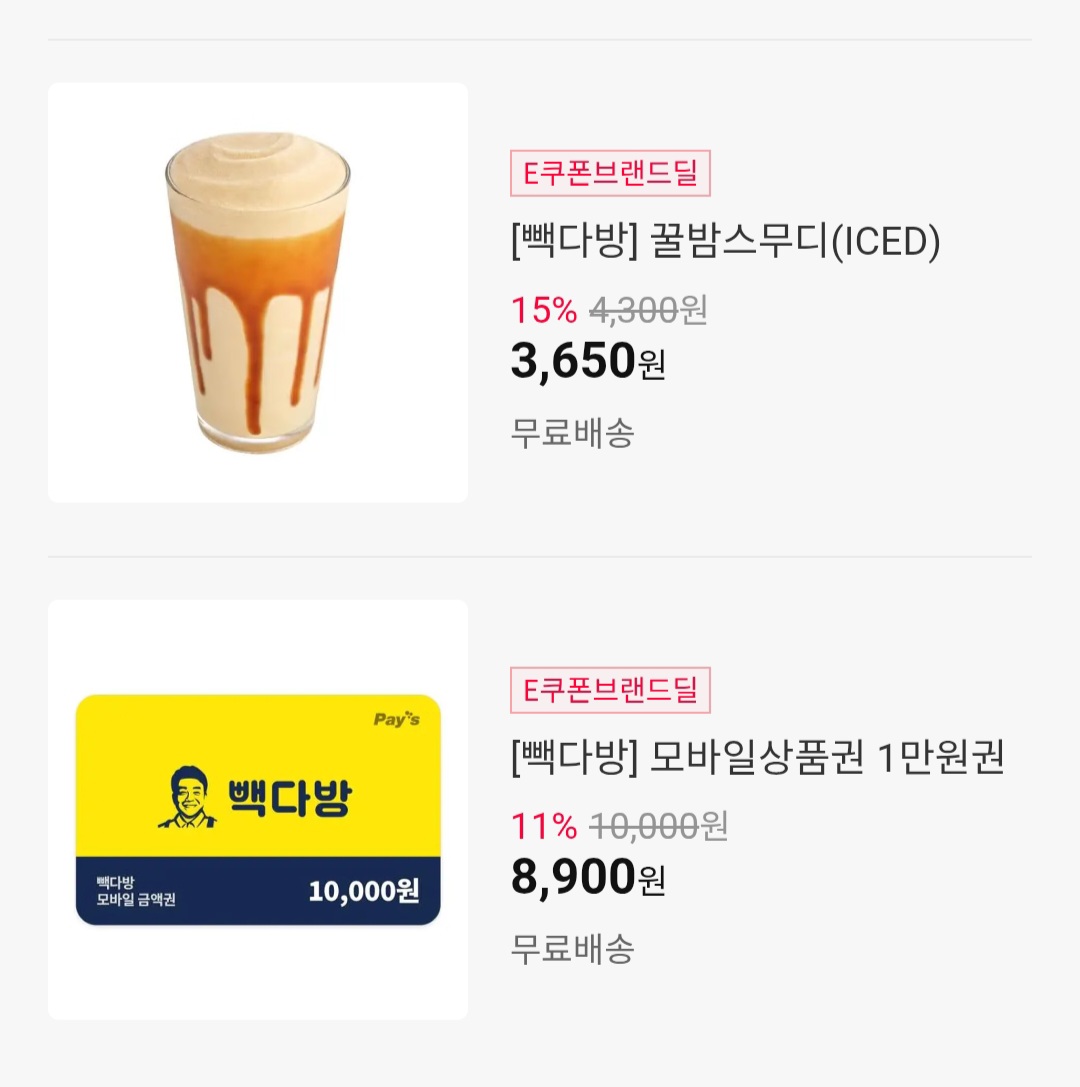The image size is (1080, 1087).
Task: Click the 빽다방 brand wordmark on the card
Action: [x=290, y=798]
